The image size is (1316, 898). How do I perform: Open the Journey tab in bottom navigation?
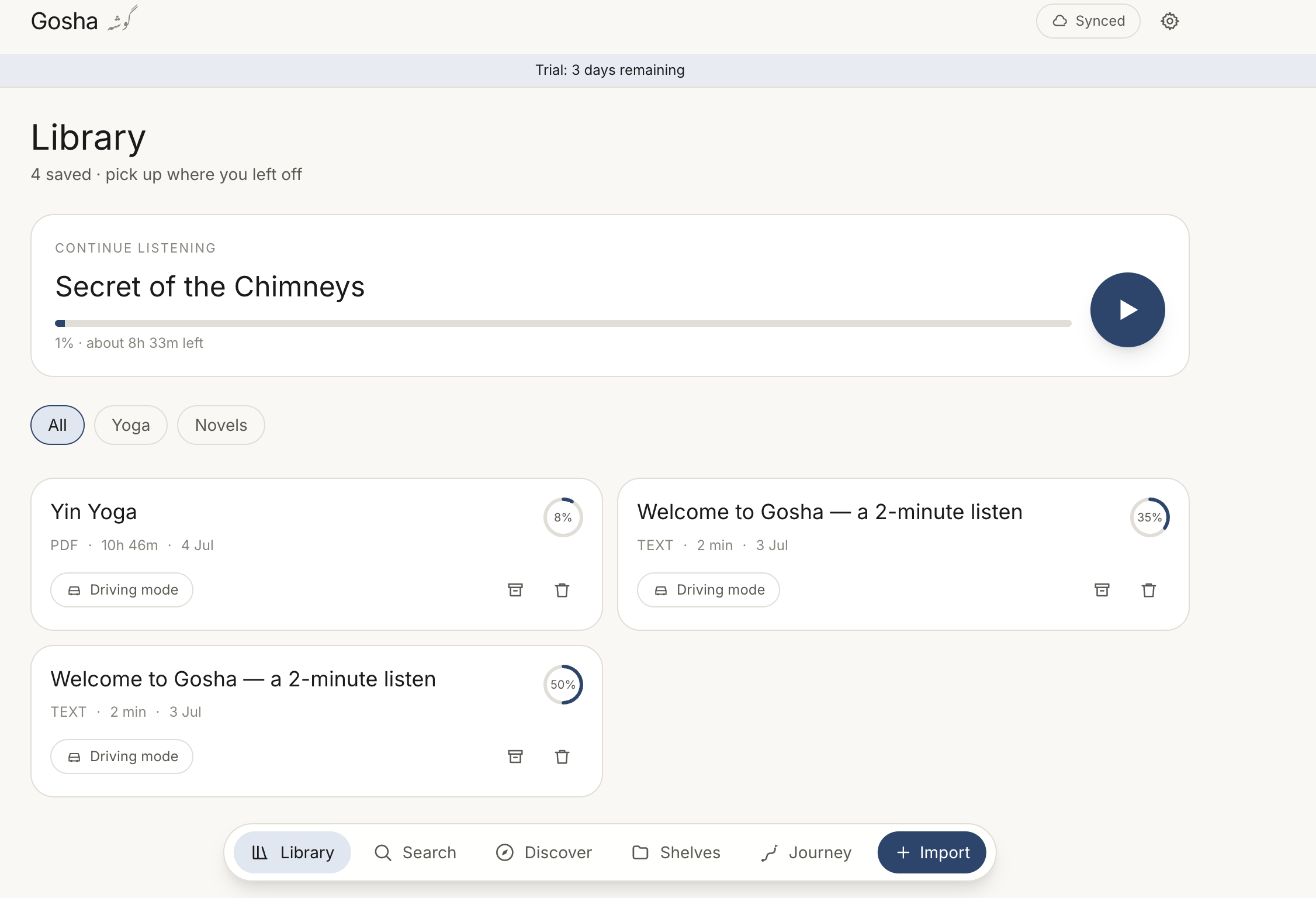click(806, 852)
